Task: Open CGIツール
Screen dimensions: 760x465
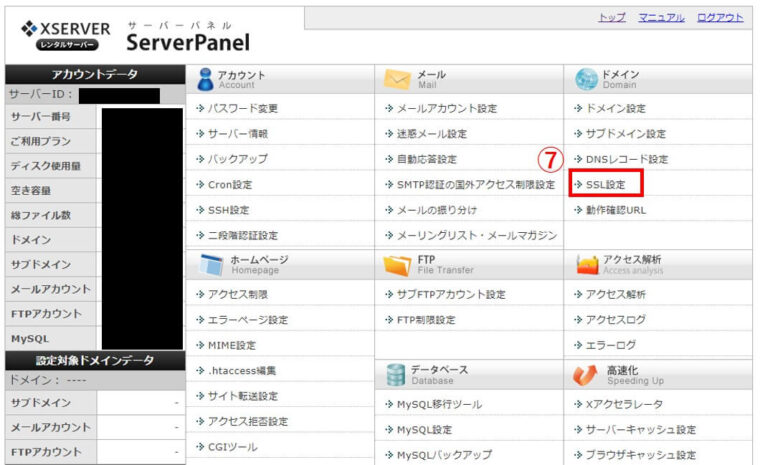Action: coord(233,447)
